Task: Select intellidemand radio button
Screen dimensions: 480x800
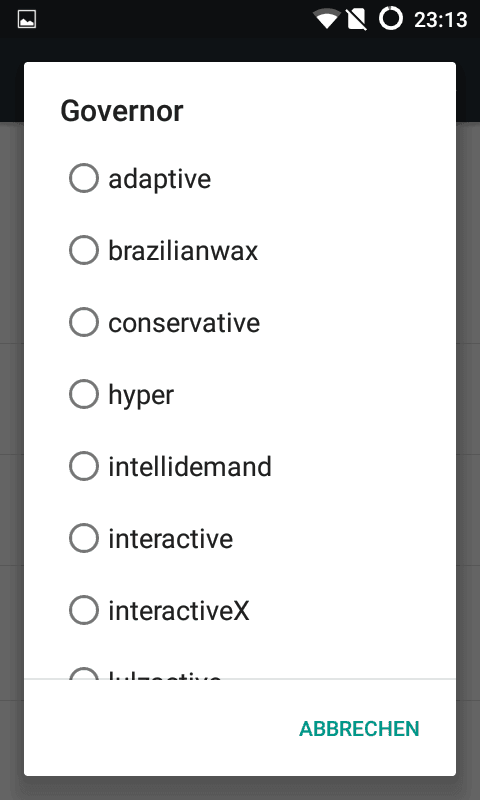Action: pos(84,466)
